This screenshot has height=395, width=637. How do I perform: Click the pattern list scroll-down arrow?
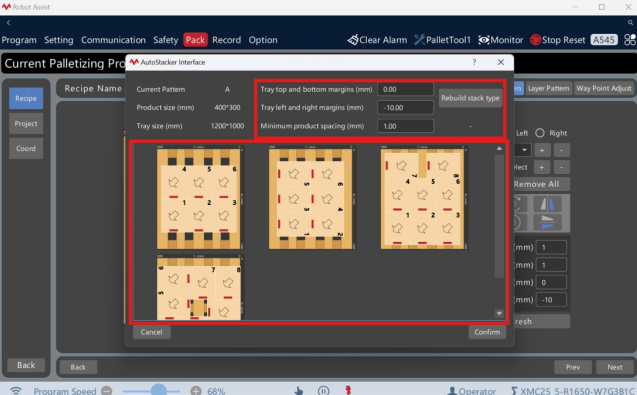(x=499, y=313)
